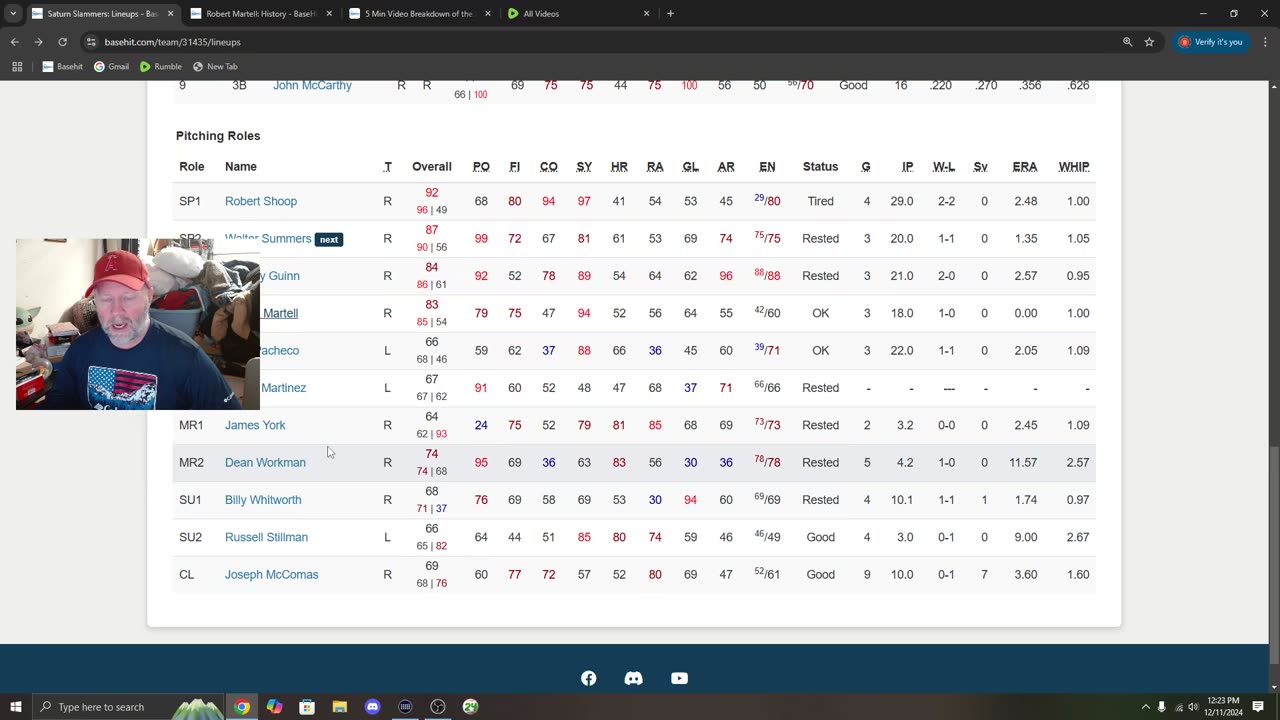Click the 11.57 ERA value for Workman
This screenshot has width=1280, height=720.
(1023, 462)
